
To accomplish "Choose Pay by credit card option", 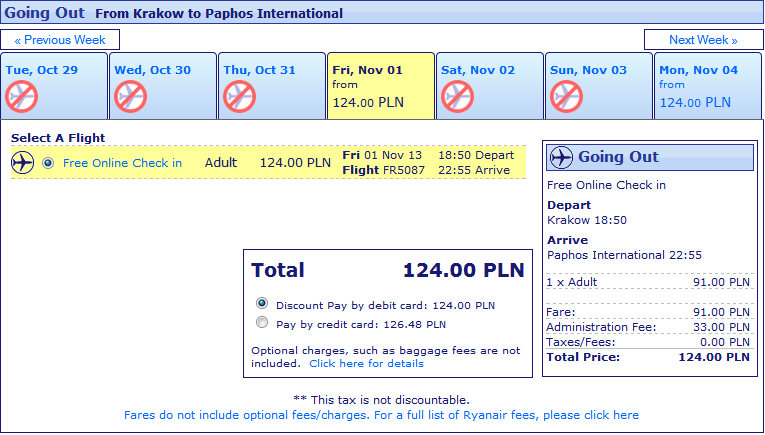I will [262, 322].
